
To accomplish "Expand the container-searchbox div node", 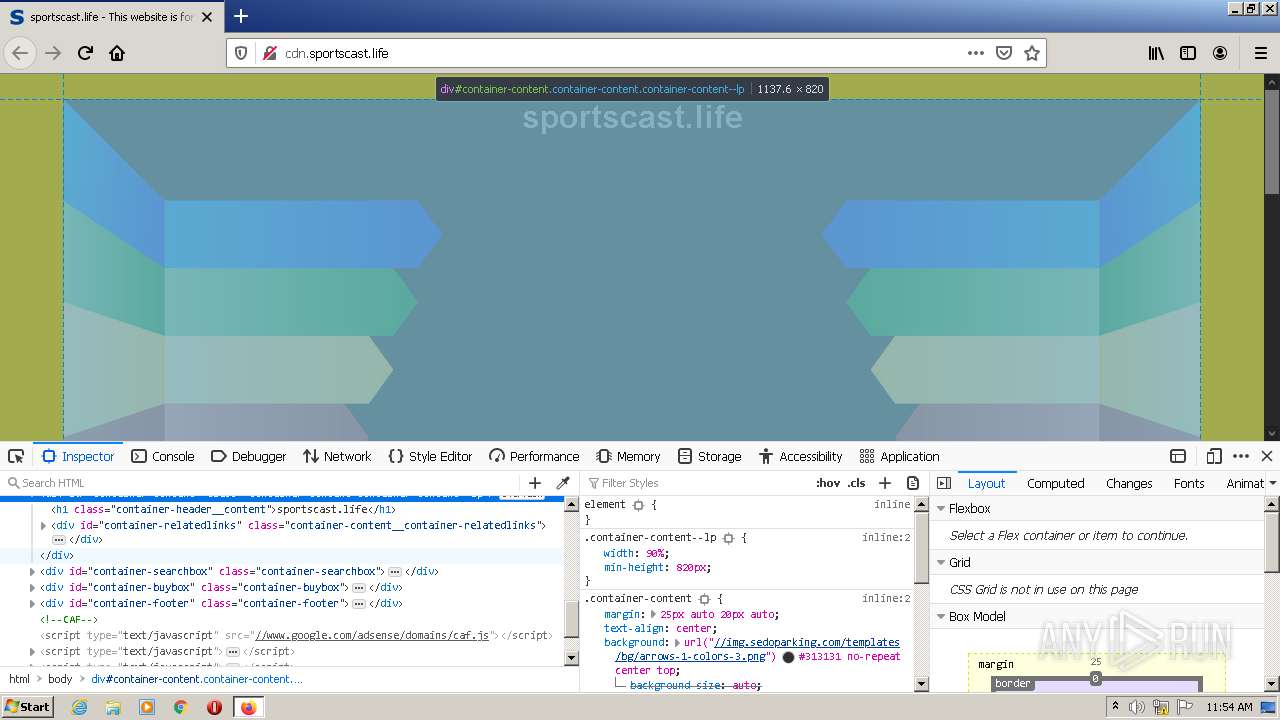I will [32, 572].
